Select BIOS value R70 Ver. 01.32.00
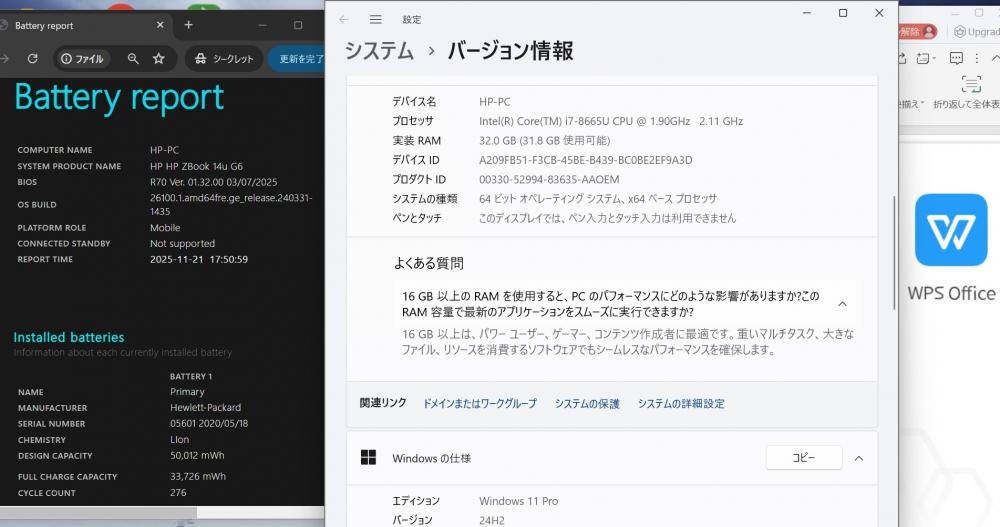The height and width of the screenshot is (527, 1000). pos(214,182)
